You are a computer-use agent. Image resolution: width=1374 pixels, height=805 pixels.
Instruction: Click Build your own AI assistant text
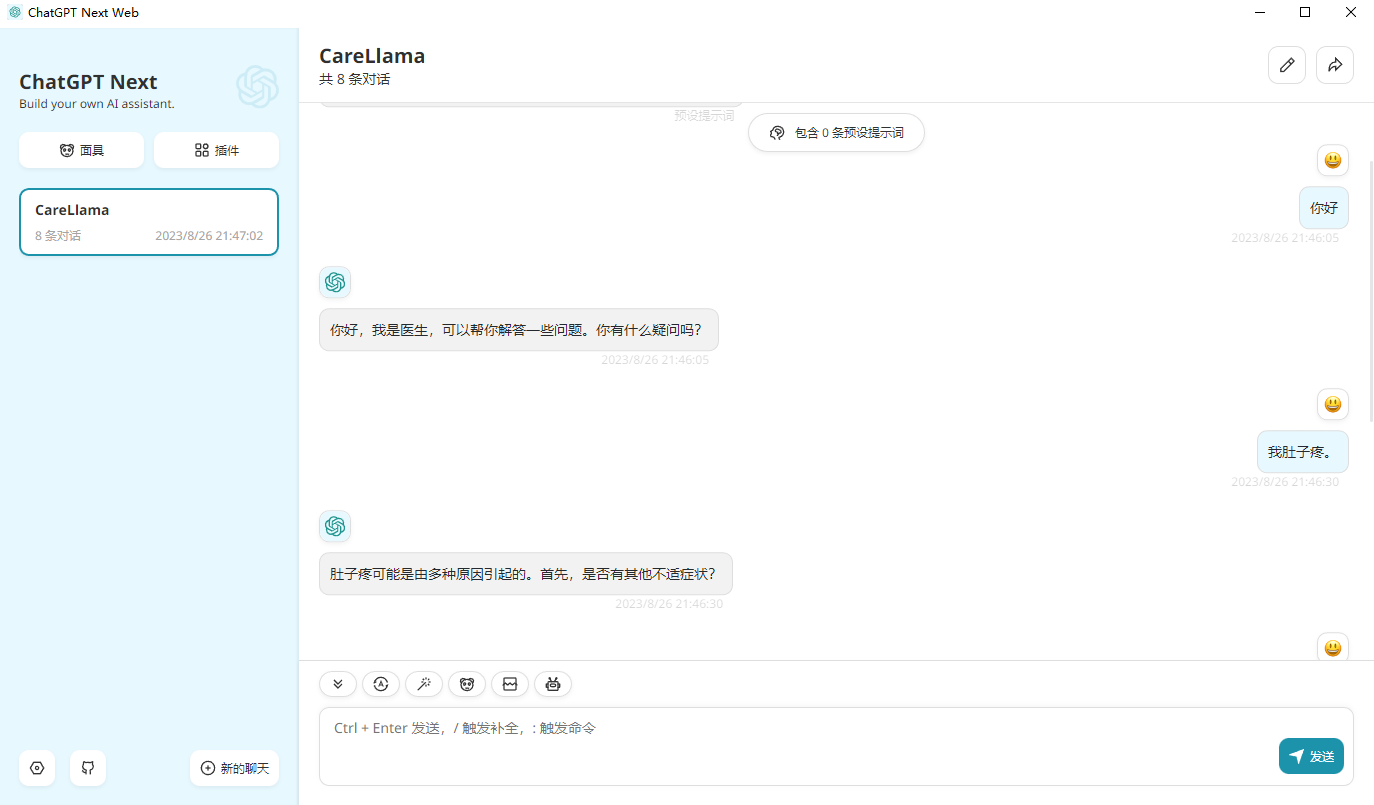point(97,104)
